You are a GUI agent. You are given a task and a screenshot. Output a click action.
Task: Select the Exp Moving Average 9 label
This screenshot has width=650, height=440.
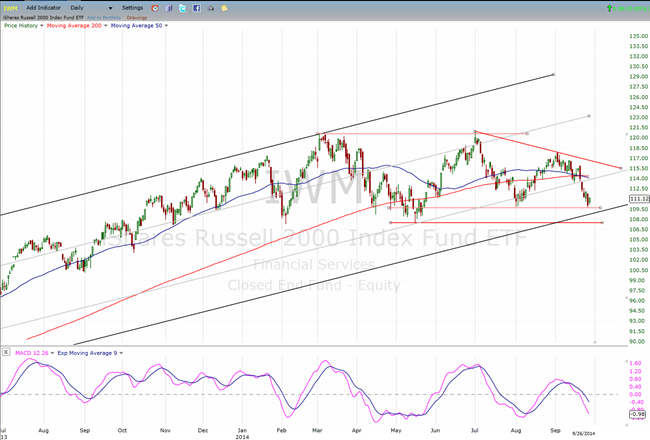(87, 353)
